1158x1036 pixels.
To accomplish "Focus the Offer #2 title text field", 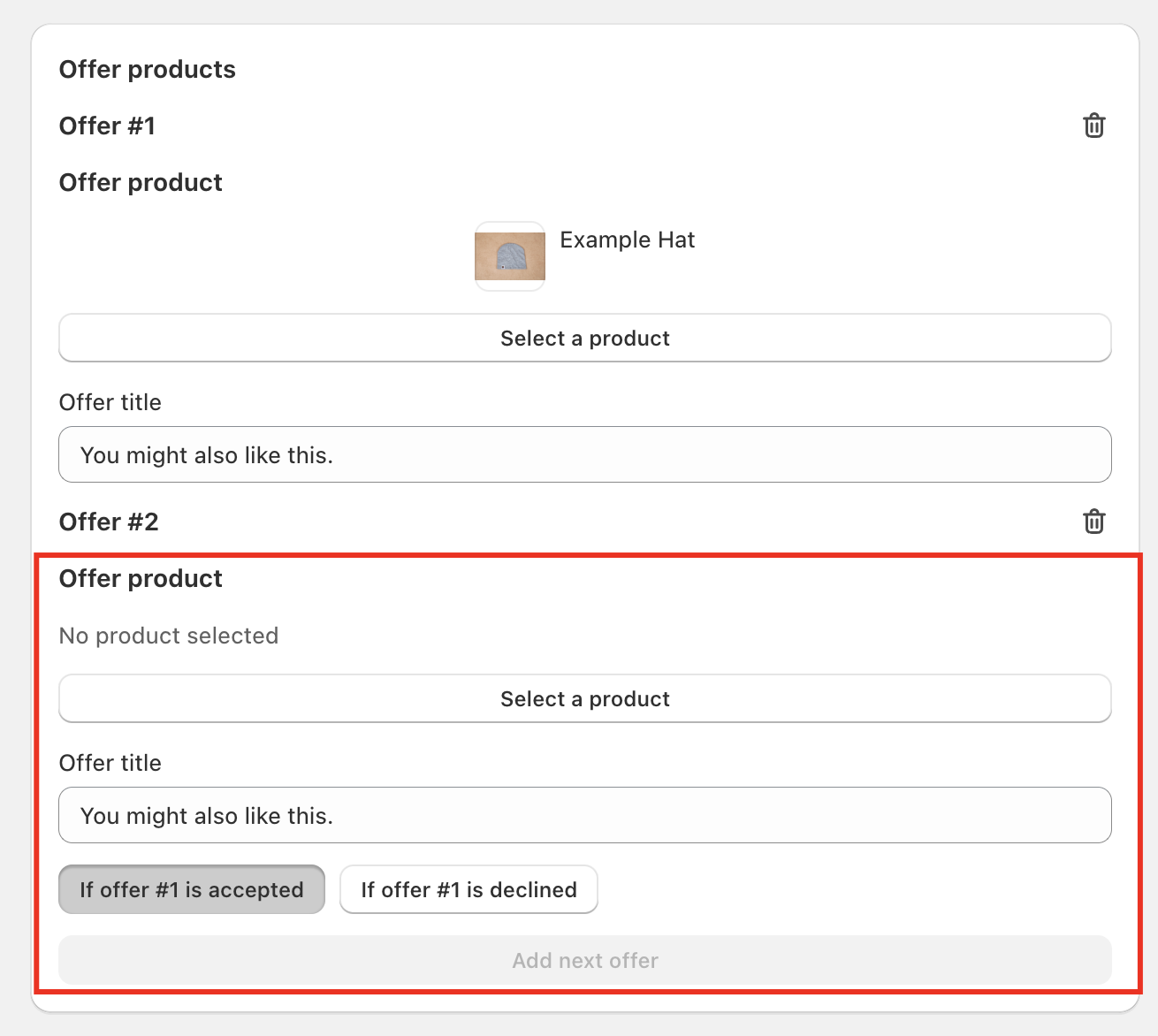I will [584, 815].
